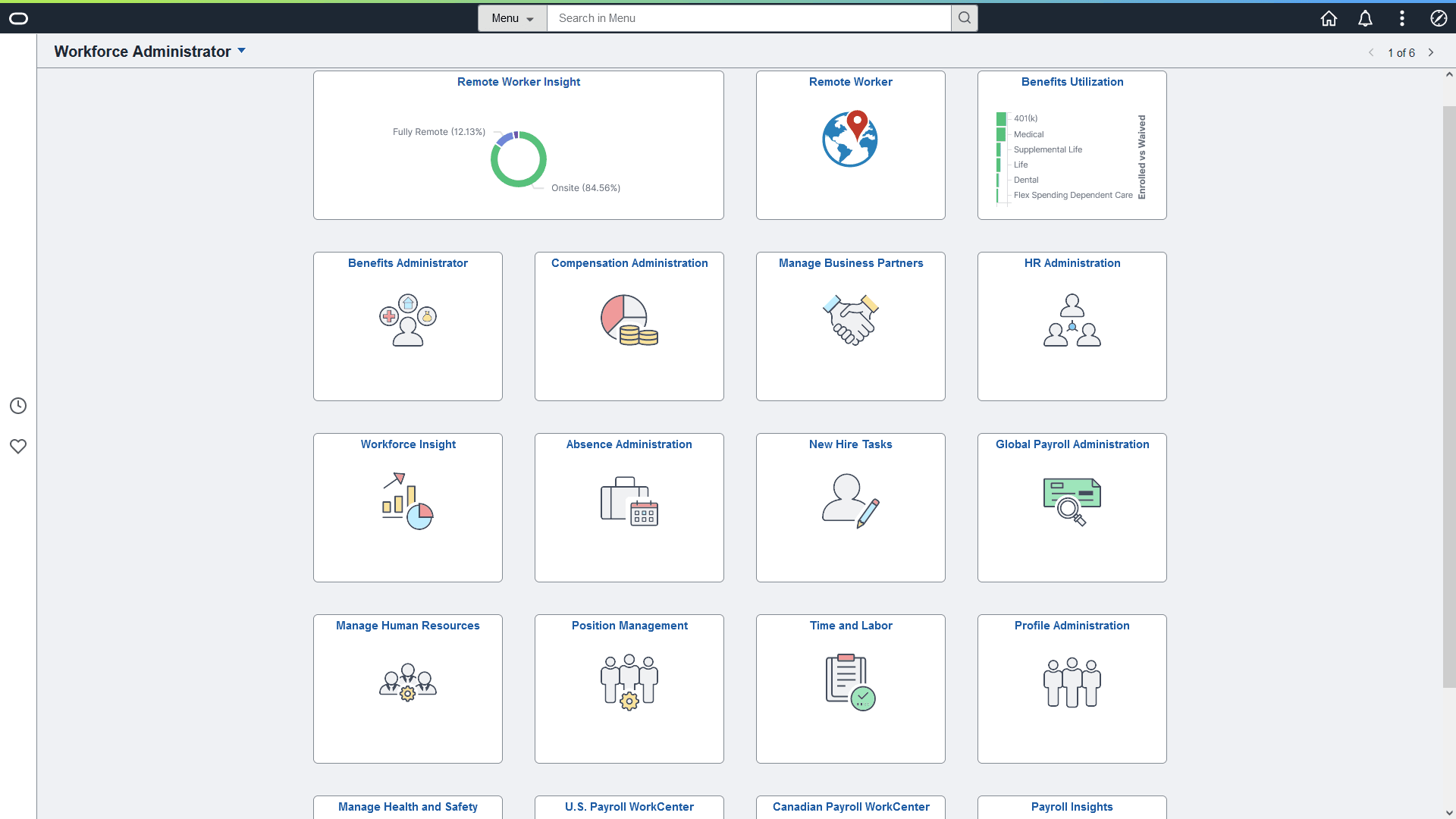1456x819 pixels.
Task: Expand the Menu dropdown
Action: tap(512, 17)
